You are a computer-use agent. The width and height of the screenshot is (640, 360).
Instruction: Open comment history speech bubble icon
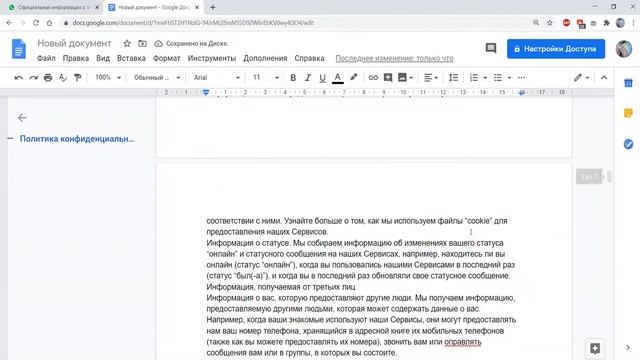pos(491,49)
